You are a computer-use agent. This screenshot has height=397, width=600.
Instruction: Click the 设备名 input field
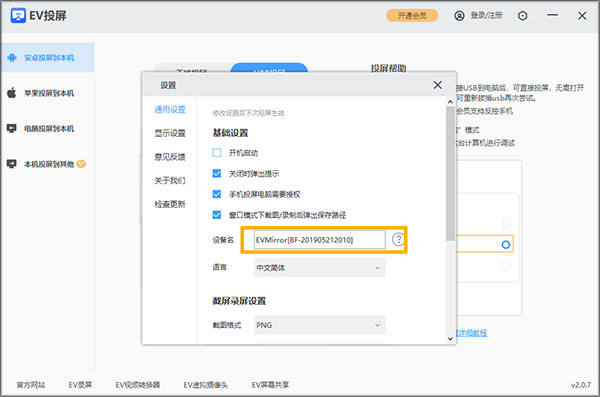tap(320, 240)
